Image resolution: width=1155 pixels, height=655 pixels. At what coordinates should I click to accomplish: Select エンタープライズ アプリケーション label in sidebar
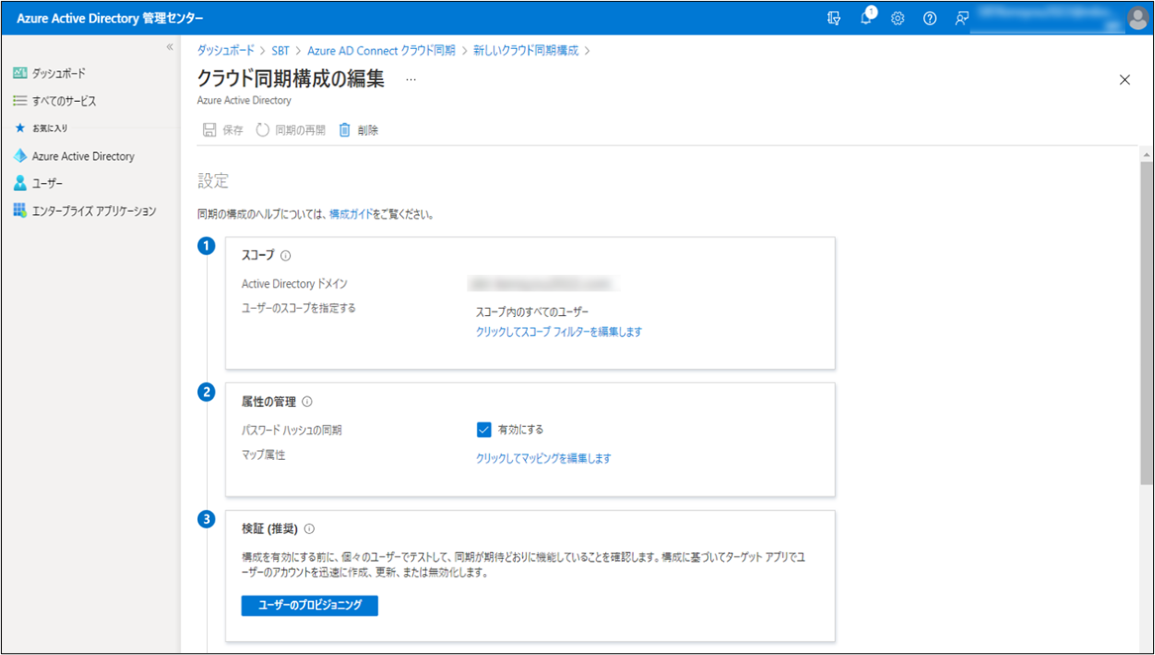point(94,211)
